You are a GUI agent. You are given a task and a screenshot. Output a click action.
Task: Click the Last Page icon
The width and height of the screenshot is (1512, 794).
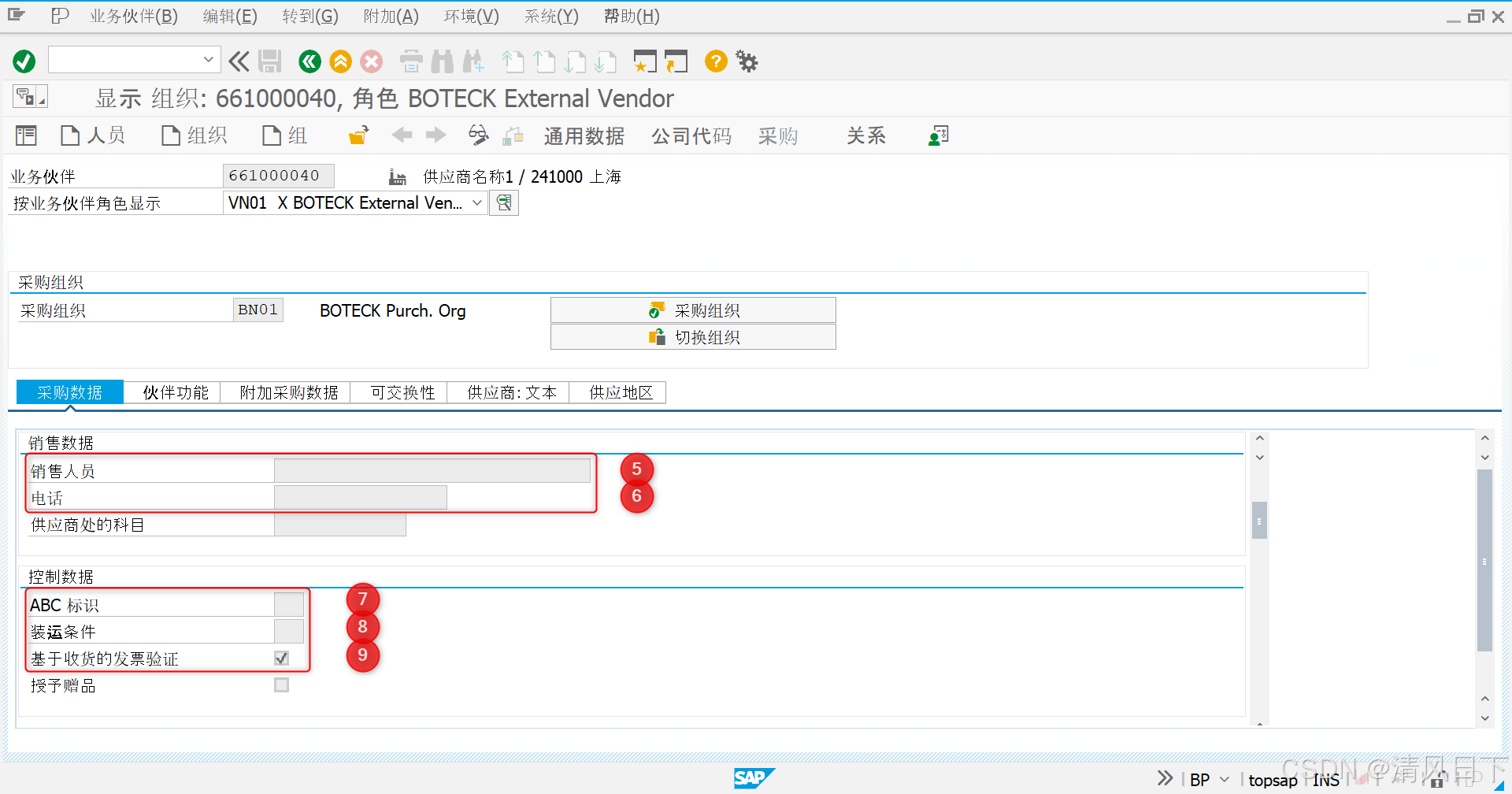(606, 61)
